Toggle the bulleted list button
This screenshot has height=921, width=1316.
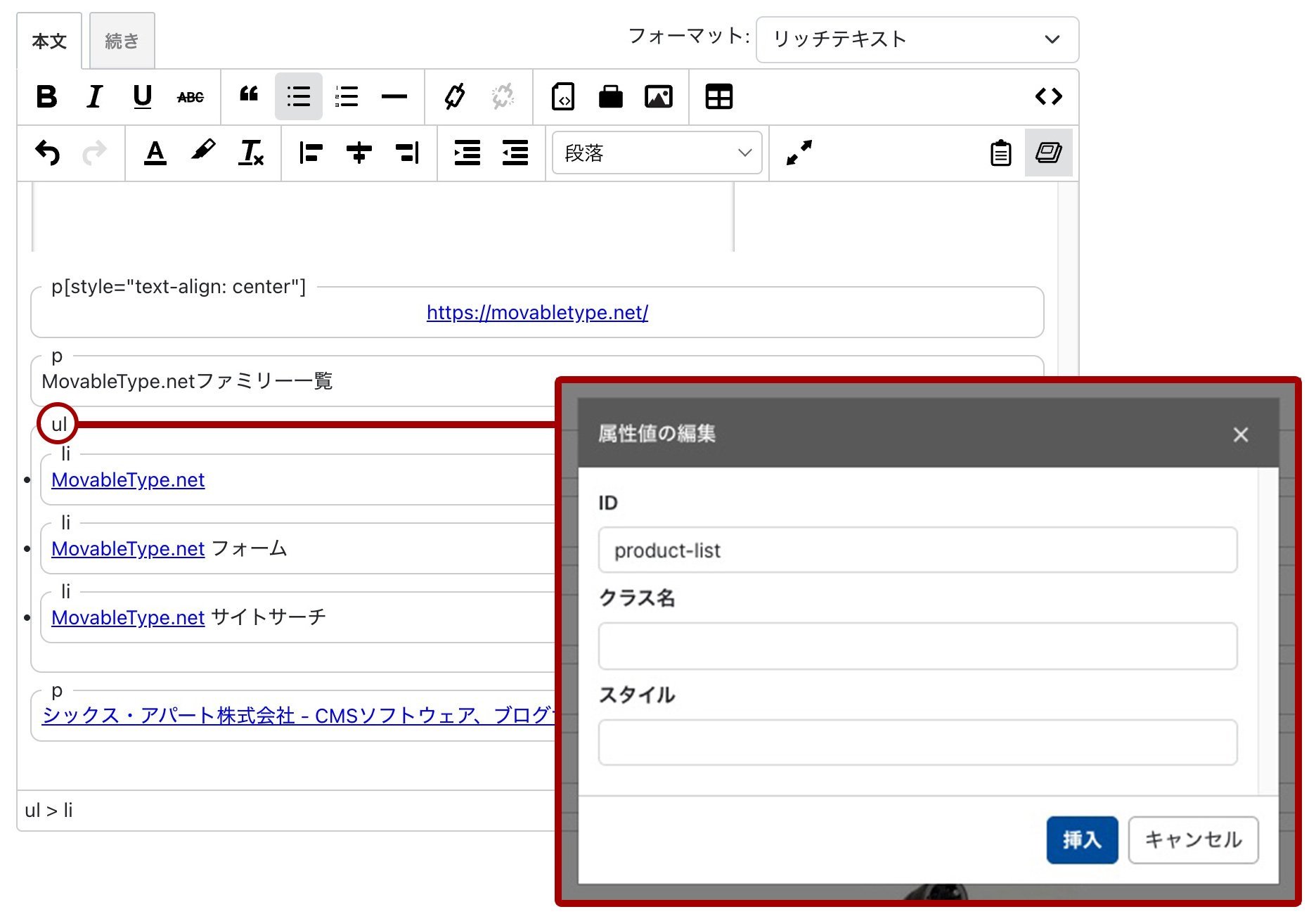pos(299,96)
